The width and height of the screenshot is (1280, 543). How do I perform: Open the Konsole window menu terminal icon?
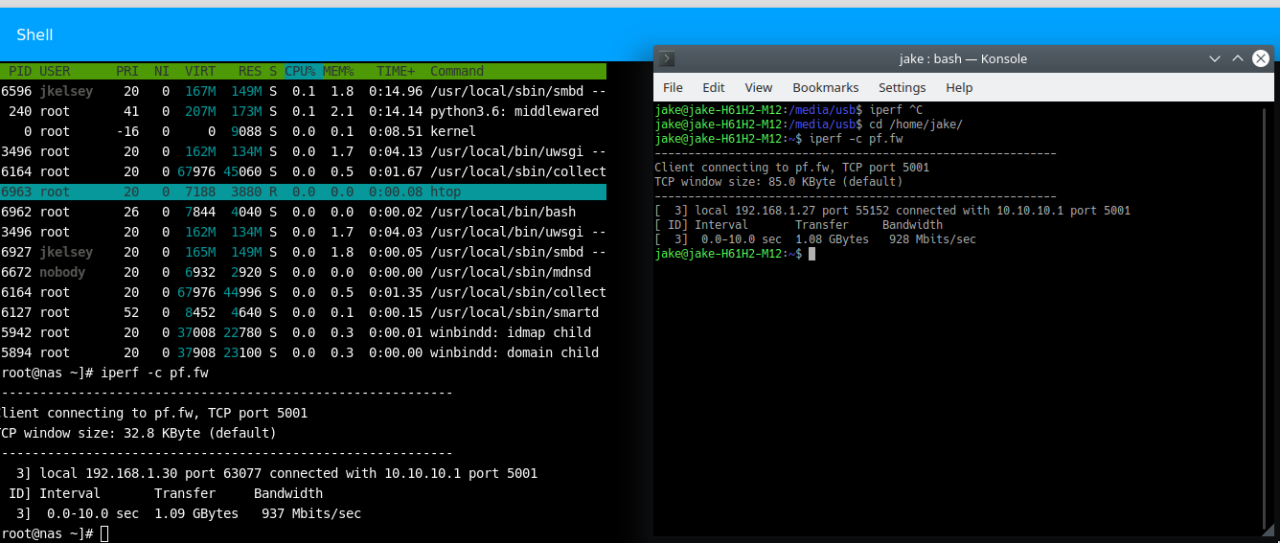click(668, 59)
